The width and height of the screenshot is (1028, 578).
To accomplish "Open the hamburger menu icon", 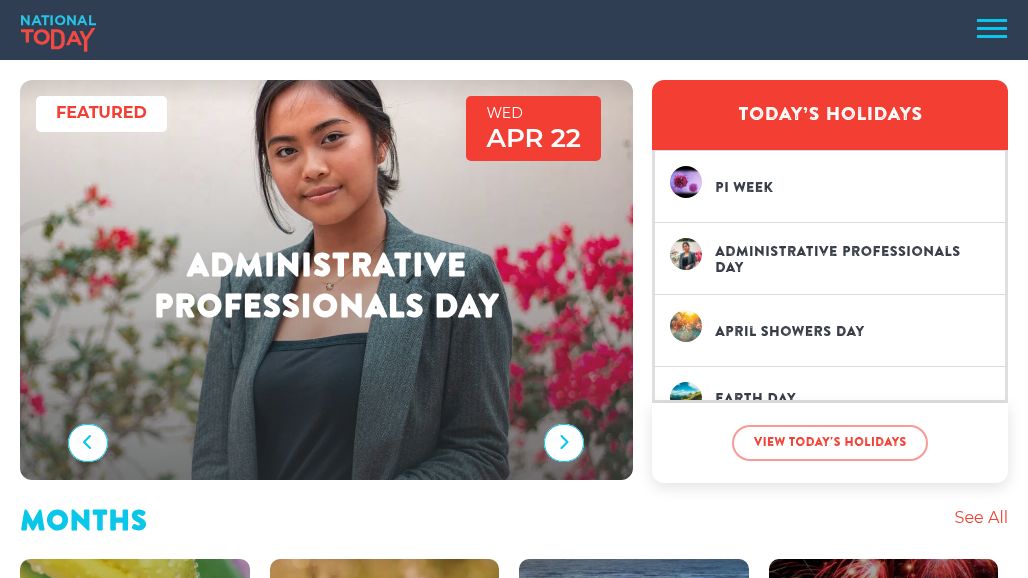I will point(991,28).
